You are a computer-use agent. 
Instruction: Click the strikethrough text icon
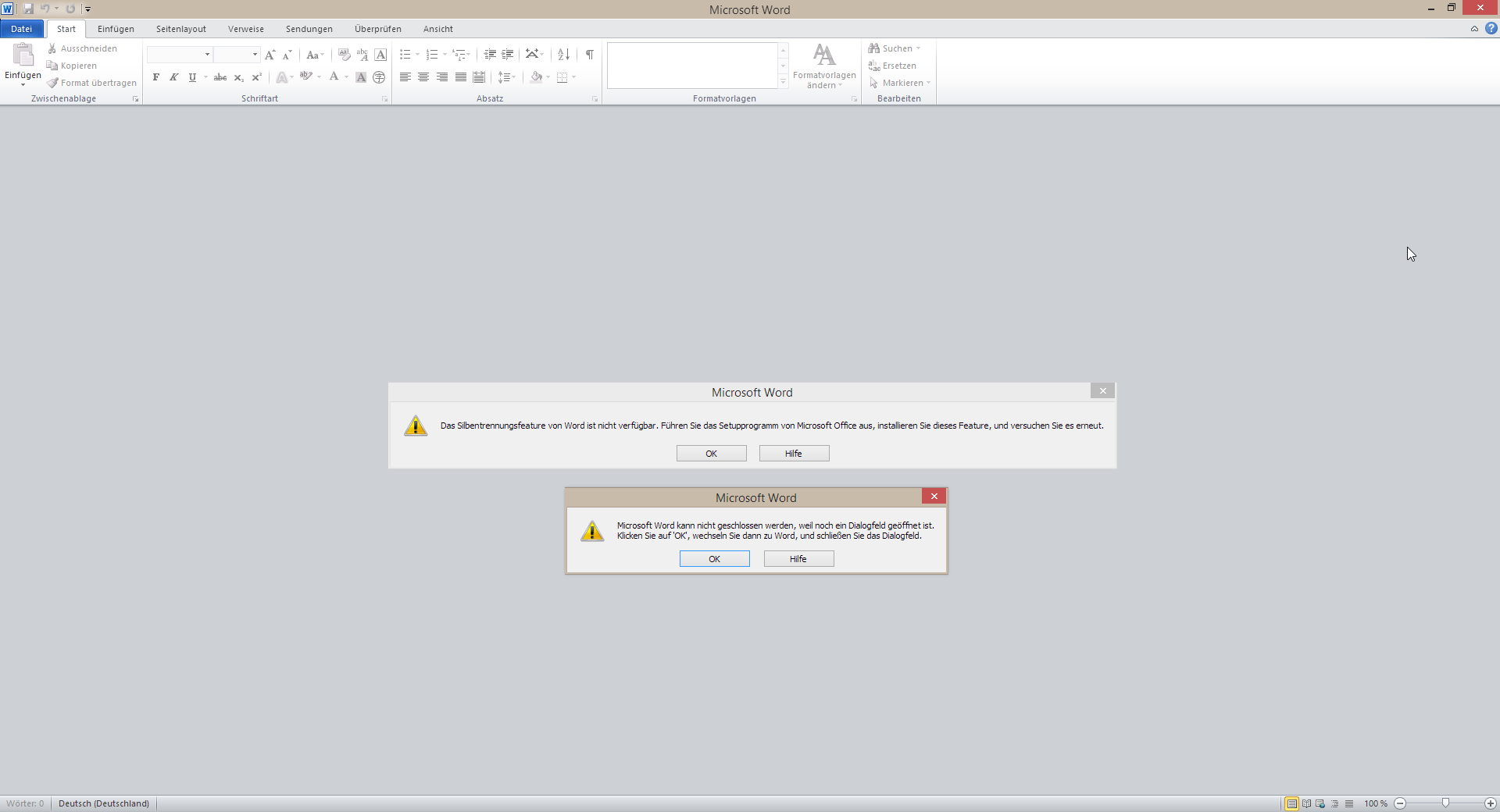(220, 77)
